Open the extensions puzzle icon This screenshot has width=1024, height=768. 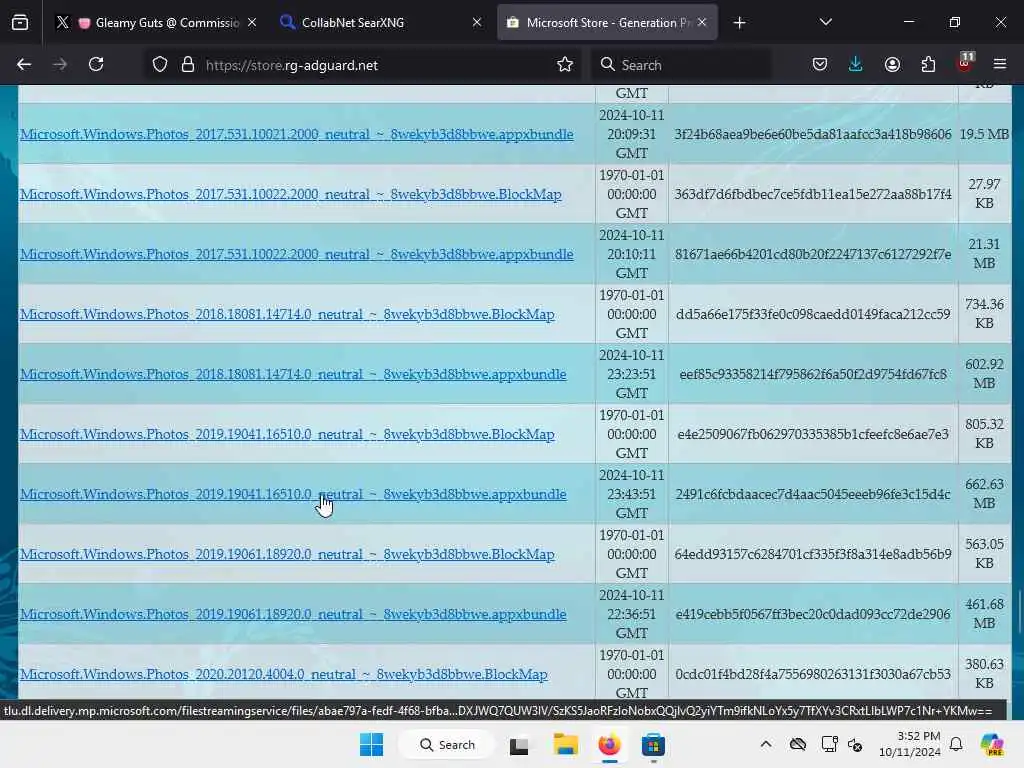pos(928,65)
